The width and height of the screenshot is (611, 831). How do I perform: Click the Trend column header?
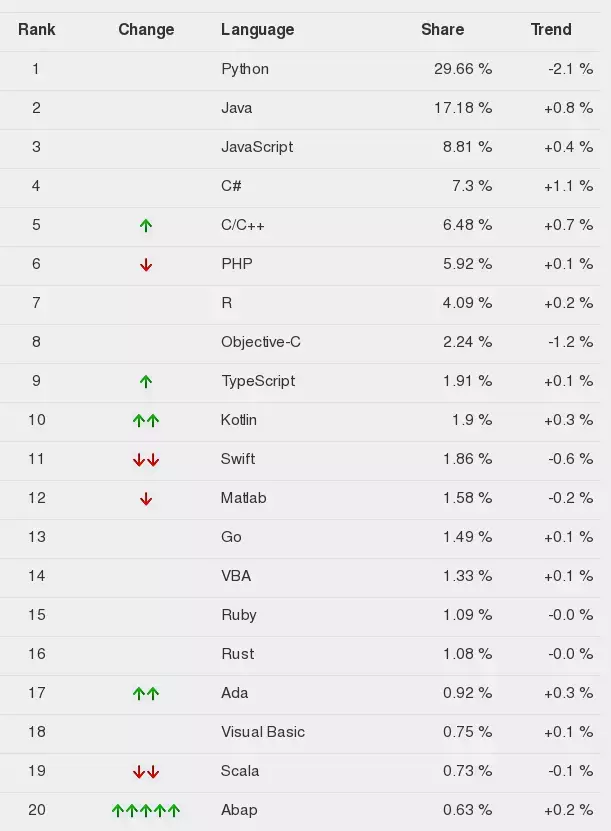coord(551,30)
